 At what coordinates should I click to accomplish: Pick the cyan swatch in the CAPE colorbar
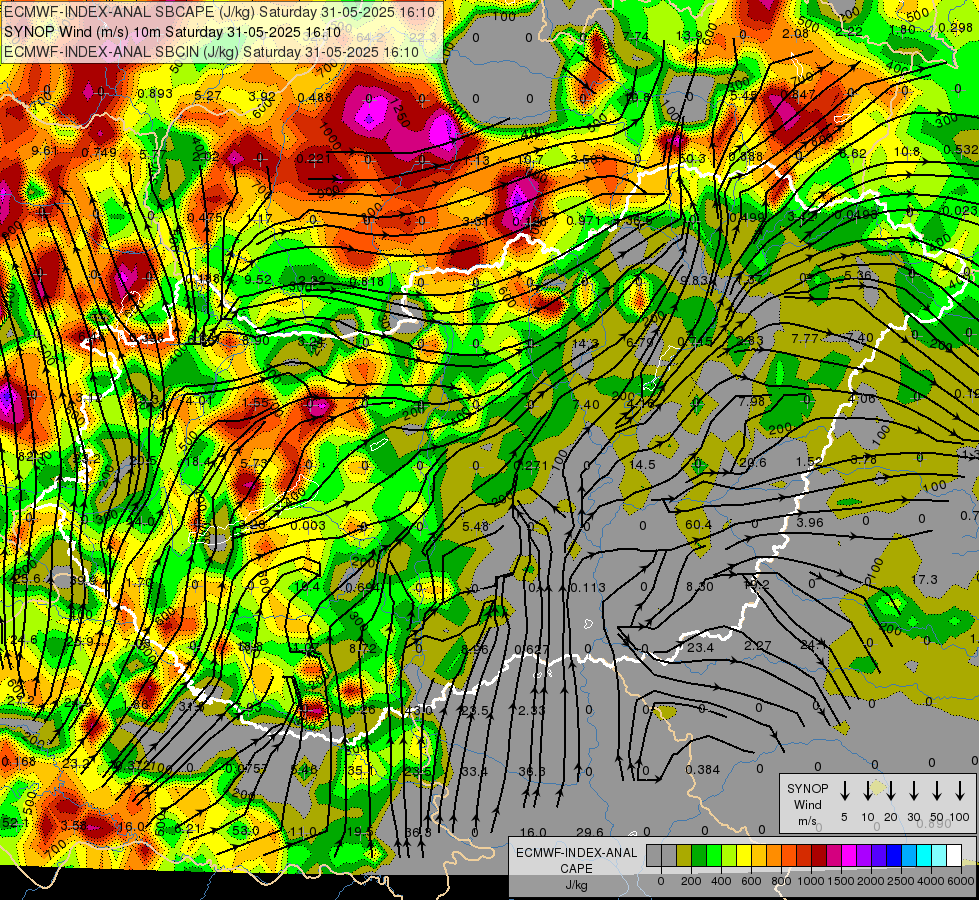point(923,855)
